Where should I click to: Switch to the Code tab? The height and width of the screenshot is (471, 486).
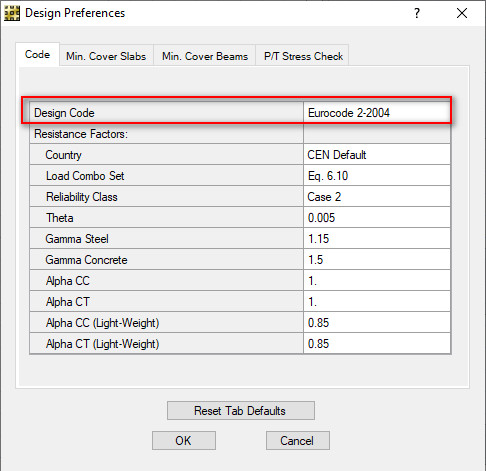(37, 54)
